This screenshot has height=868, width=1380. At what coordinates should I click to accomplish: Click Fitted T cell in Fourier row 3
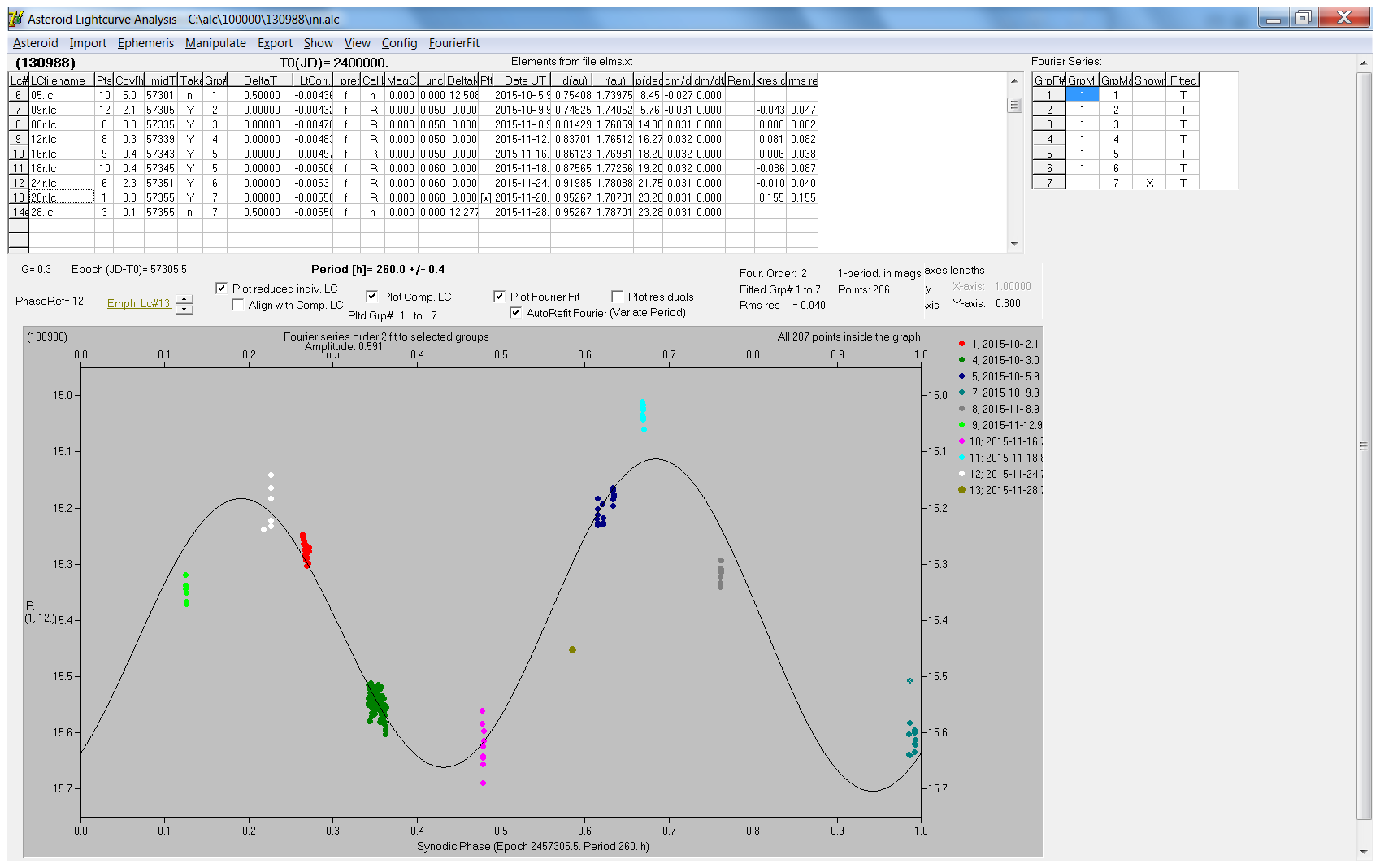tap(1183, 124)
